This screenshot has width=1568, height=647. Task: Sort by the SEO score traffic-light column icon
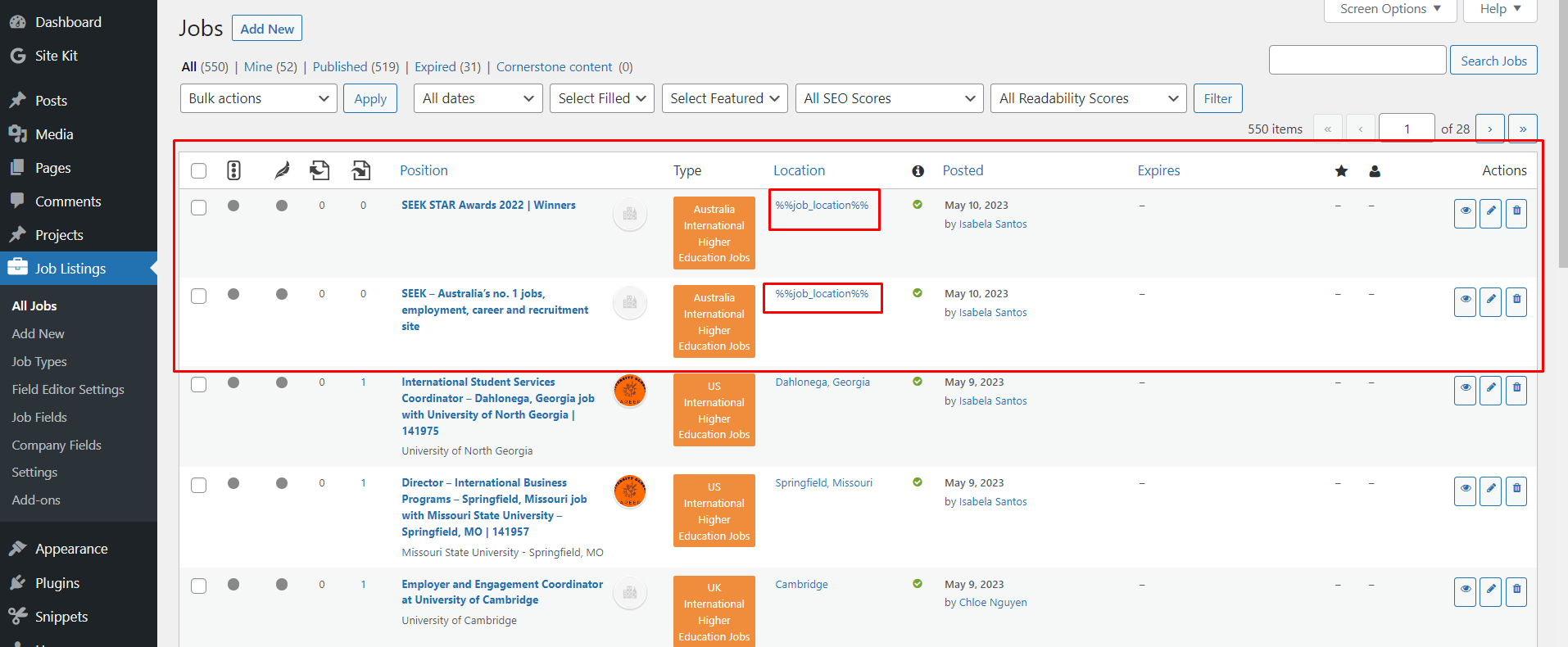tap(233, 170)
